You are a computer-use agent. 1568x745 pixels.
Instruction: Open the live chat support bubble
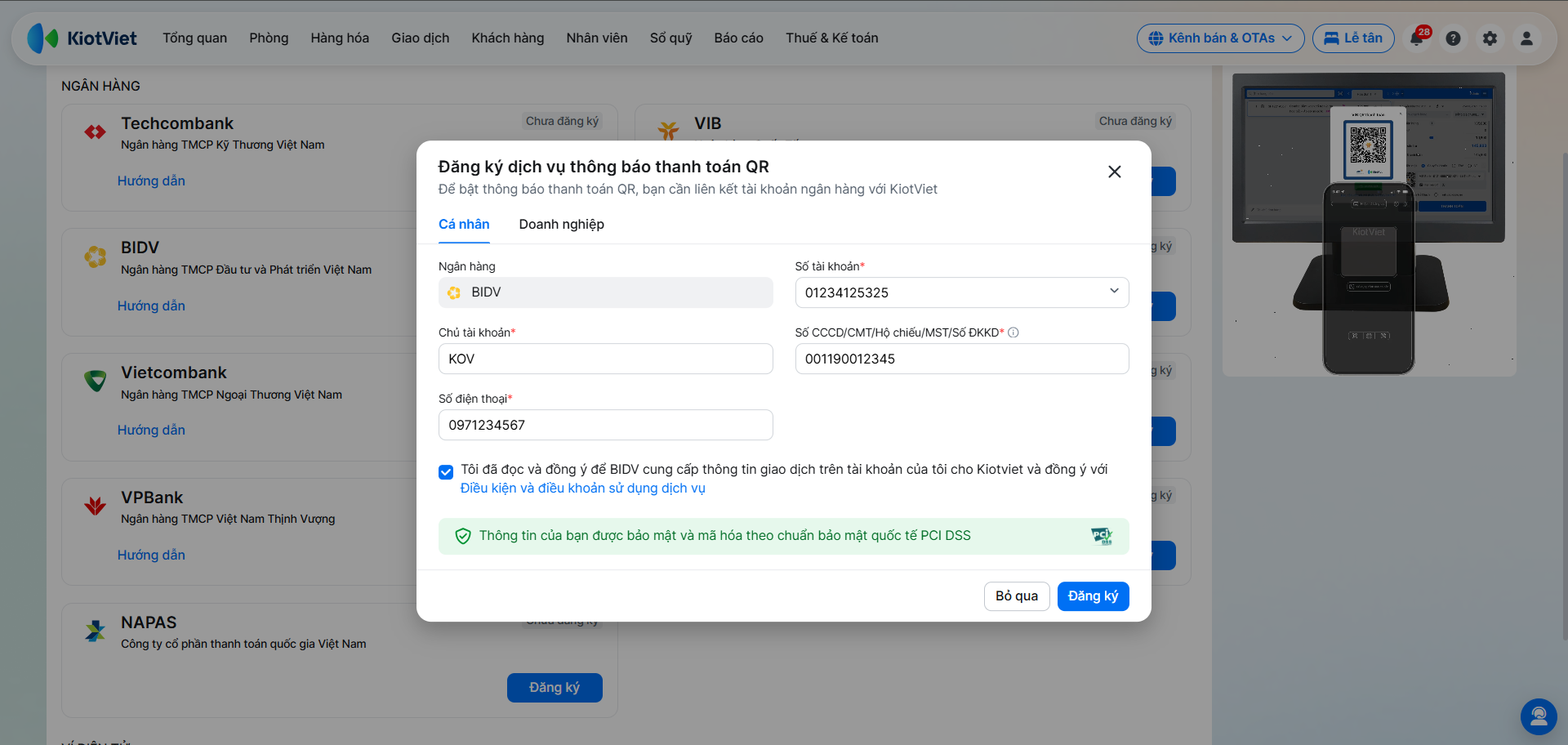1539,716
